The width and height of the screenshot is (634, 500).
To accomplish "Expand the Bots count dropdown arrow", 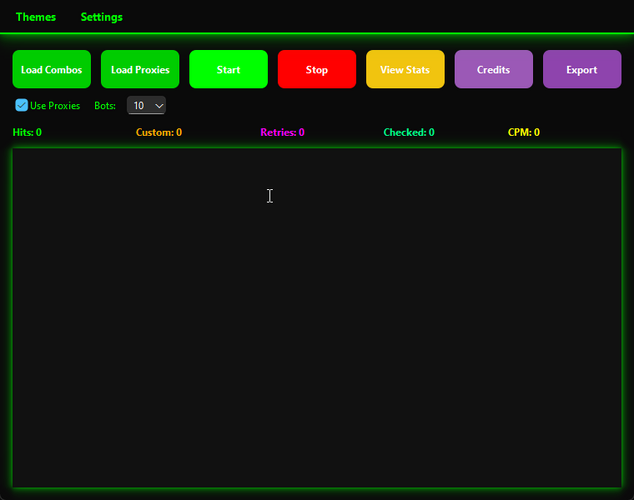I will point(158,106).
